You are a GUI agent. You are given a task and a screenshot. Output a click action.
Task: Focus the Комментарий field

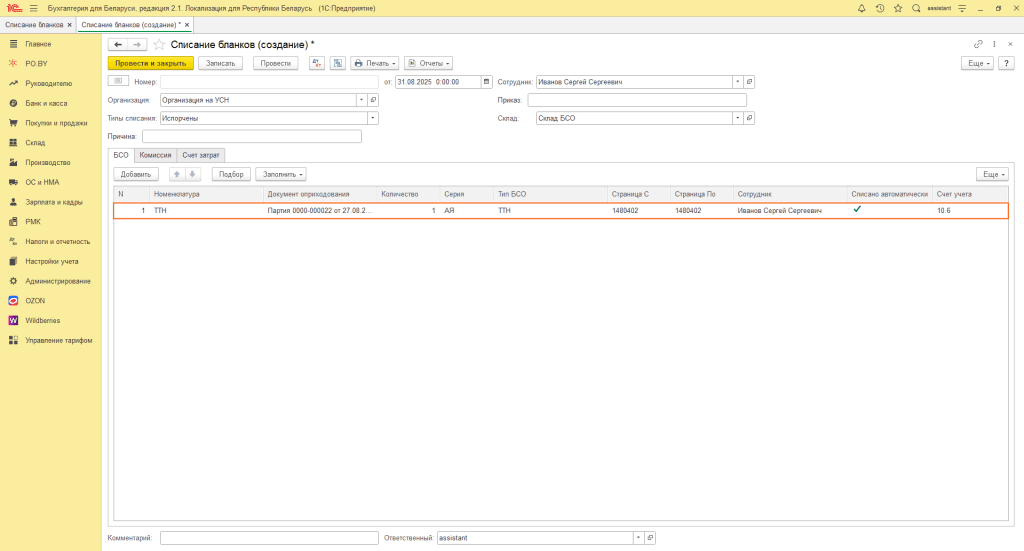click(269, 538)
